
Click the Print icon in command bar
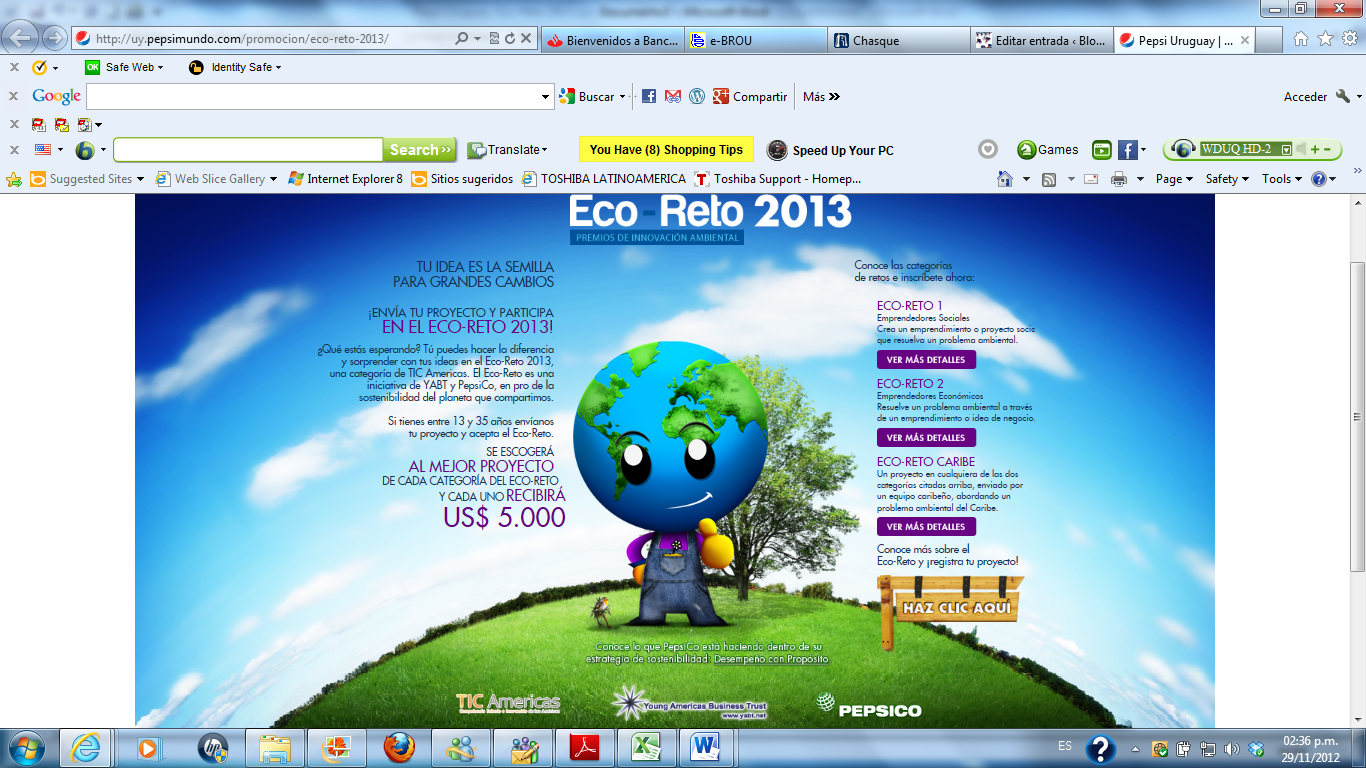(1118, 179)
